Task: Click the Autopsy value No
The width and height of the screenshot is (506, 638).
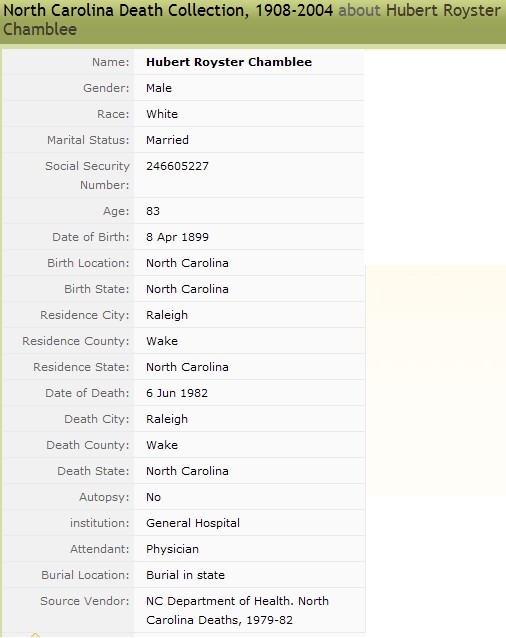Action: (153, 497)
